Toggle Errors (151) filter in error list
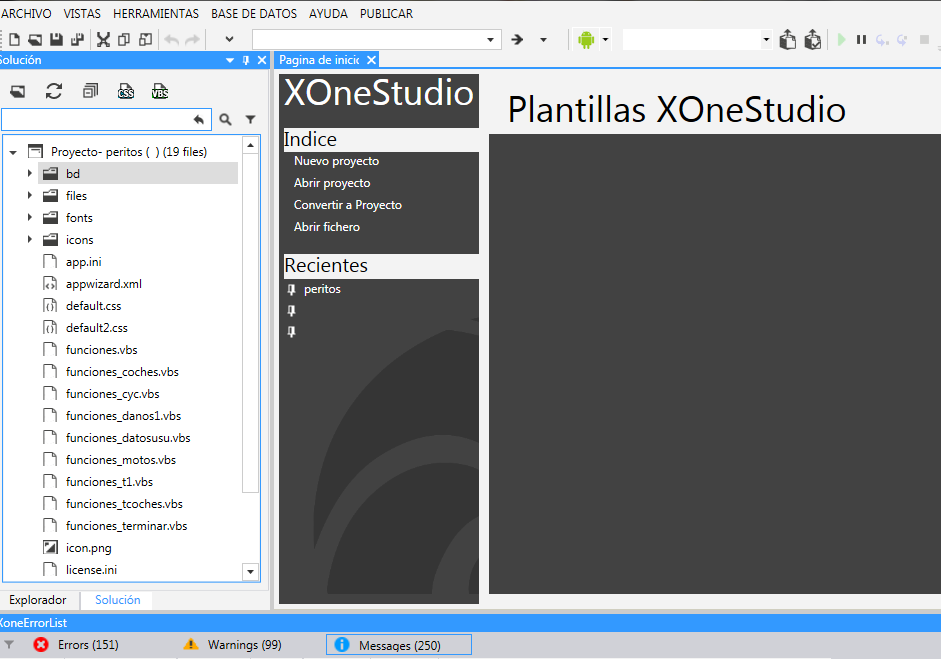Viewport: 941px width, 659px height. 76,645
